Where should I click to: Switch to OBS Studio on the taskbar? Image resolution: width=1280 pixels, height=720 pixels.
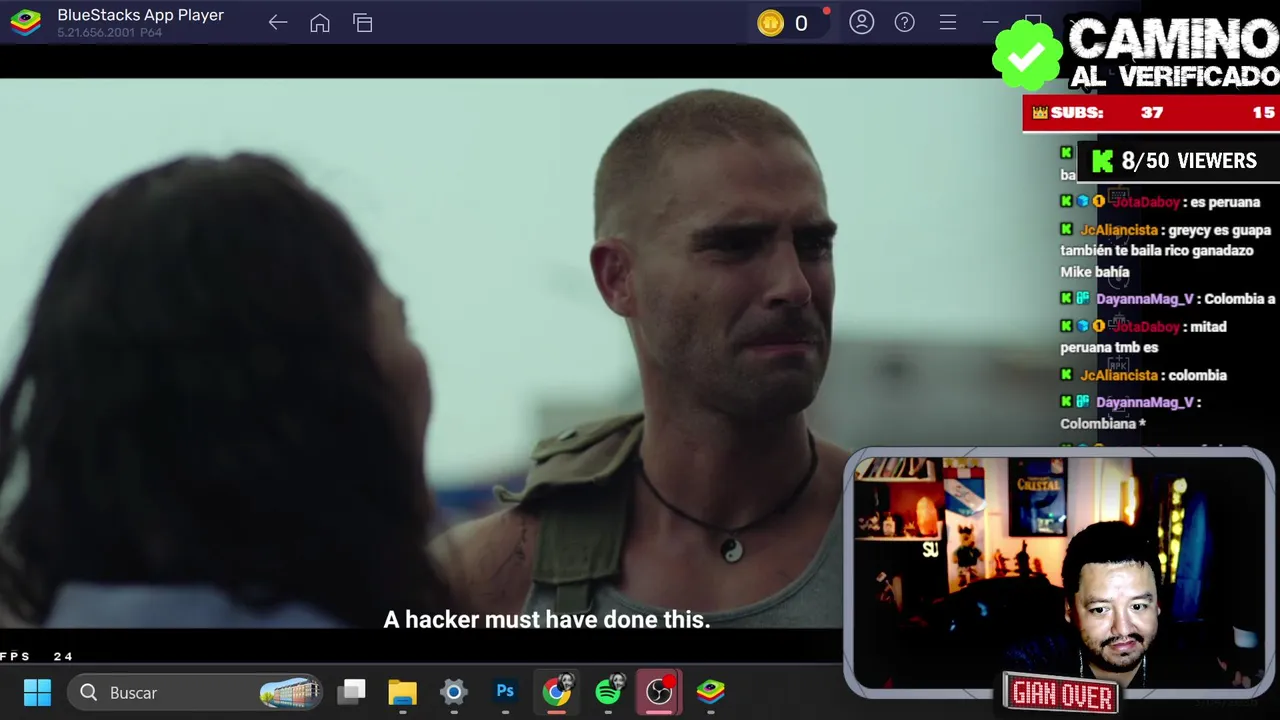659,692
